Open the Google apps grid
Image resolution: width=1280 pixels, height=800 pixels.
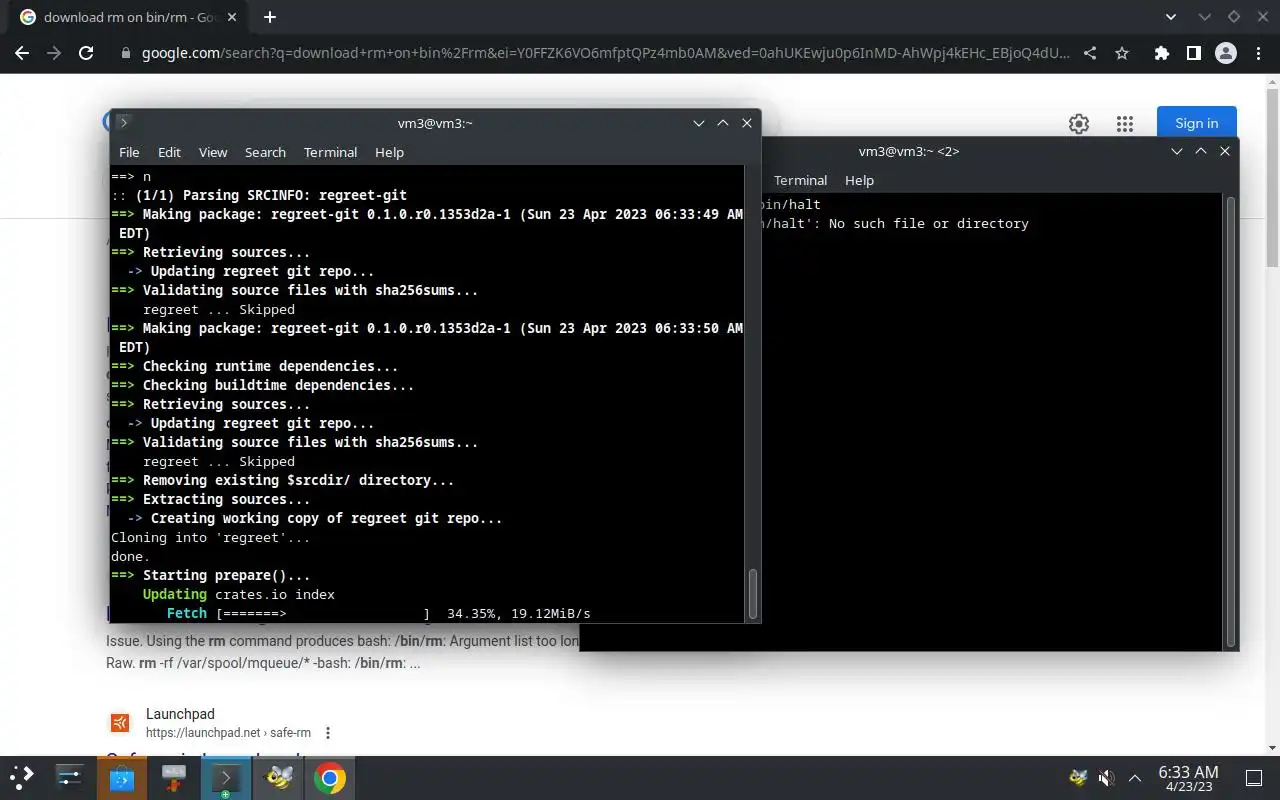pyautogui.click(x=1125, y=124)
